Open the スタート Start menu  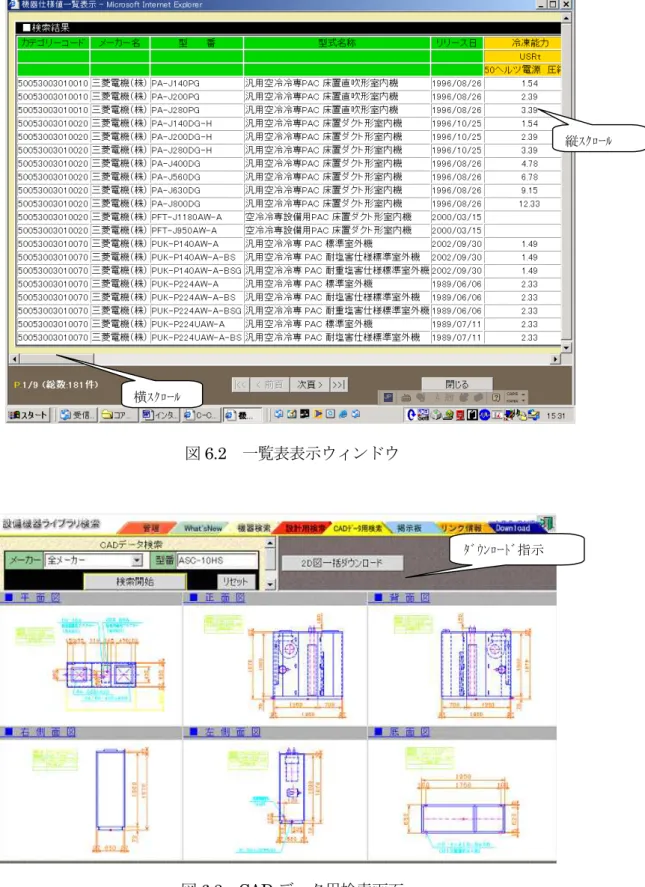[x=28, y=415]
